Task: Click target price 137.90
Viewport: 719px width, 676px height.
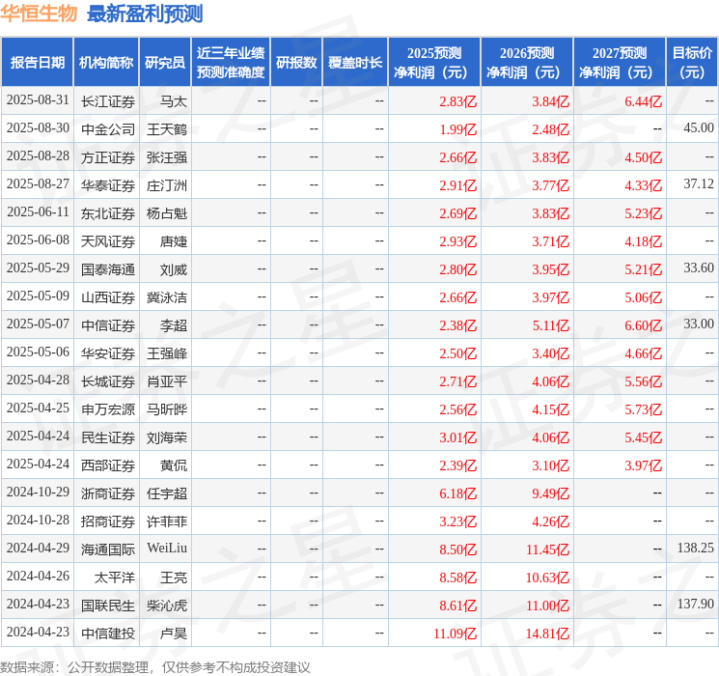Action: (x=695, y=604)
